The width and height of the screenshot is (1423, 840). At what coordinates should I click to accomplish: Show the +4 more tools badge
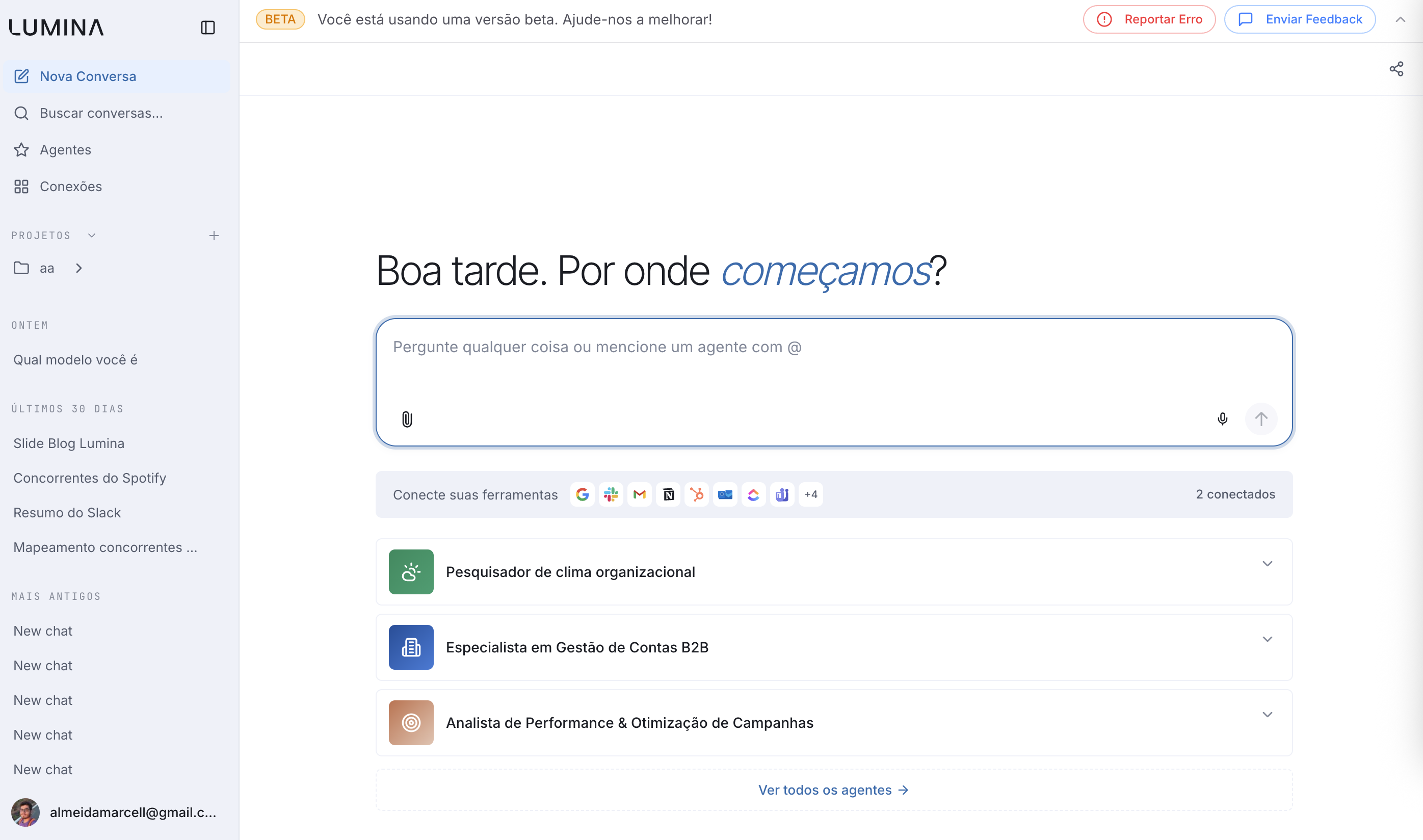point(811,494)
